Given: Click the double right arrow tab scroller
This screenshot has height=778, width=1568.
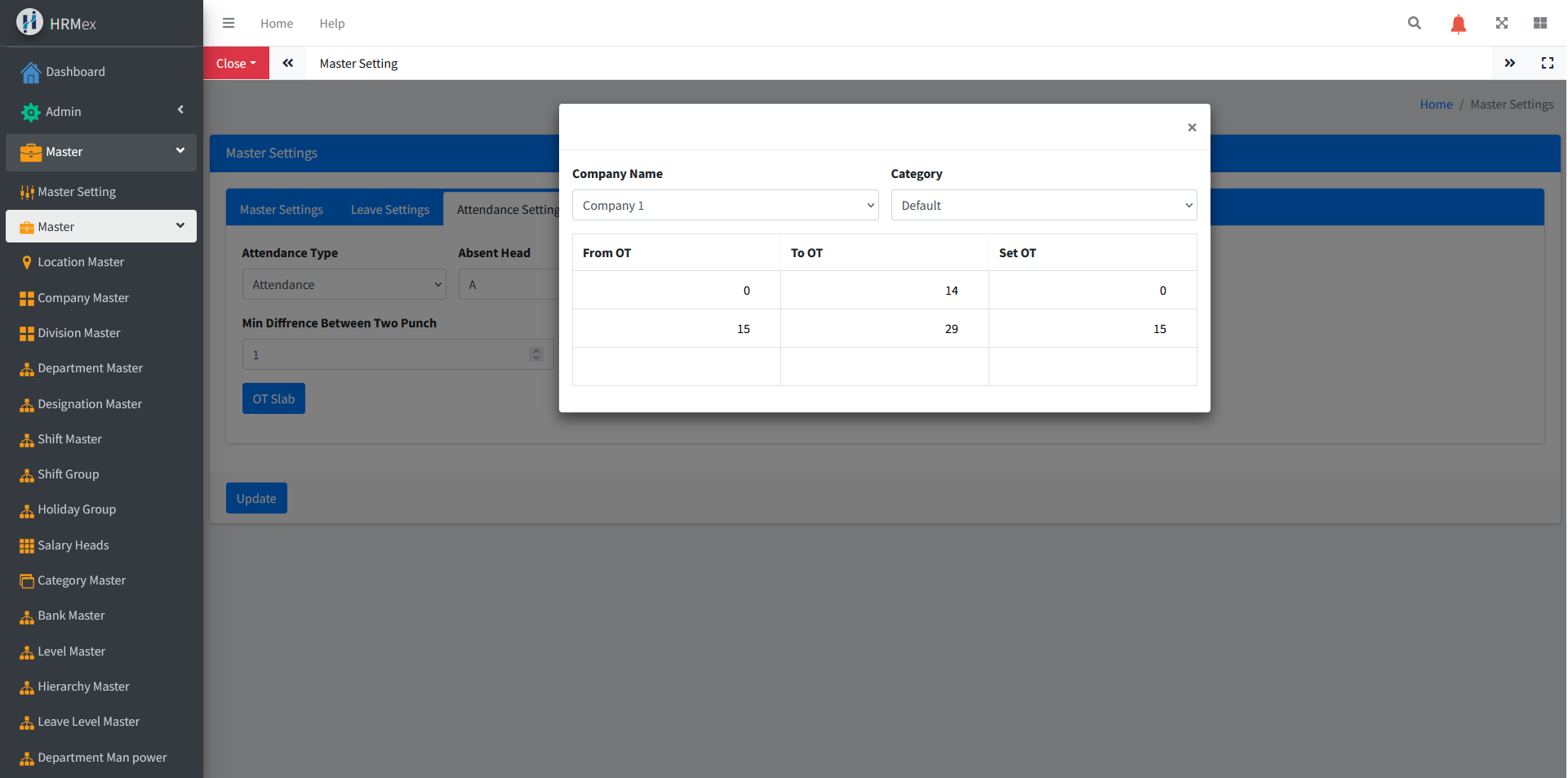Looking at the screenshot, I should point(1509,63).
